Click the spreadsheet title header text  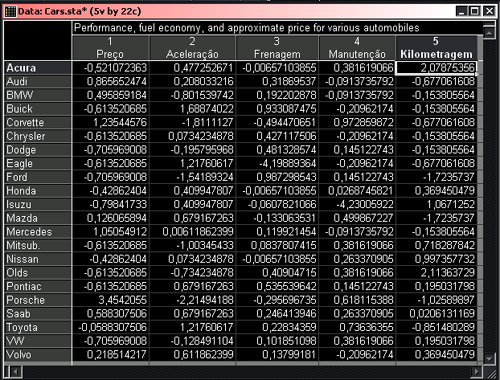(246, 28)
